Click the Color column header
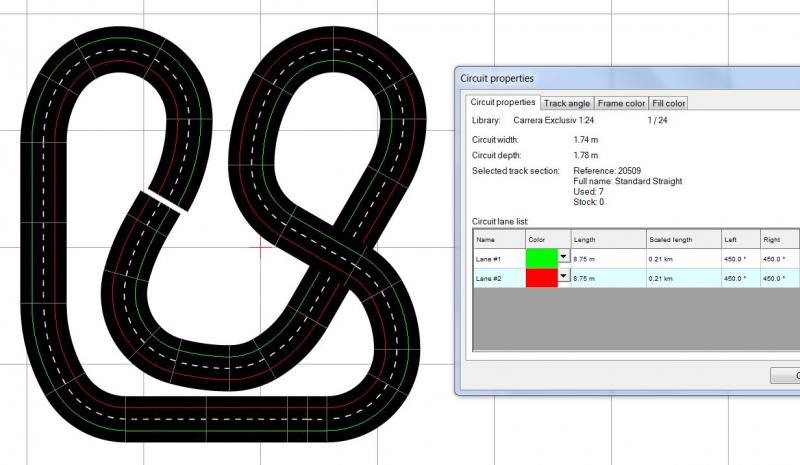Screen dimensions: 800x465 click(x=547, y=239)
